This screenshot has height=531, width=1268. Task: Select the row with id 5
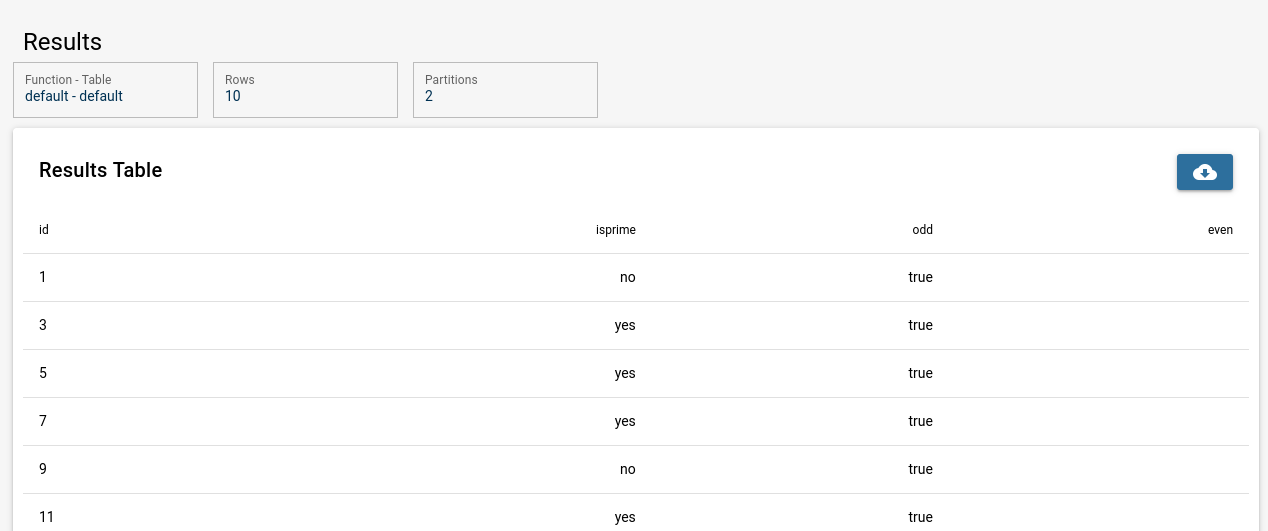pyautogui.click(x=636, y=373)
